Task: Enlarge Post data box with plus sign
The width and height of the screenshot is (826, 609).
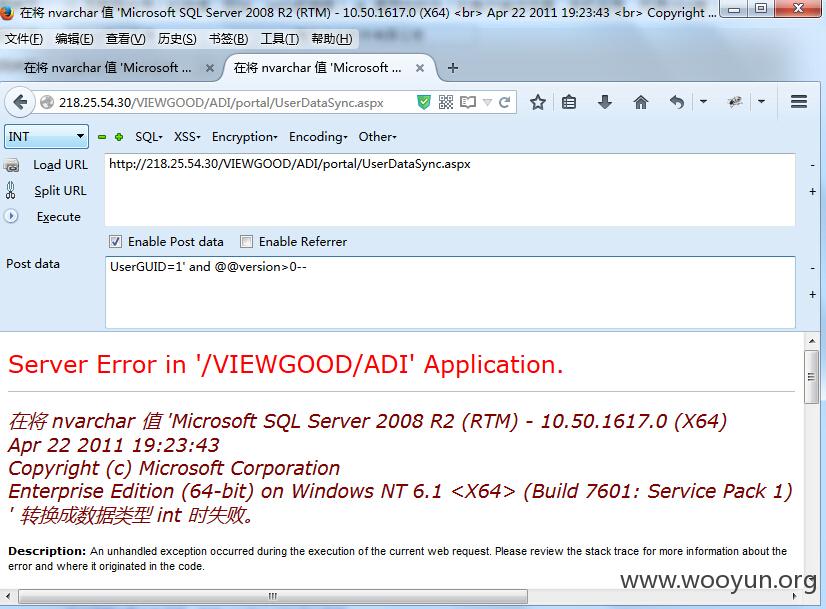Action: 812,294
